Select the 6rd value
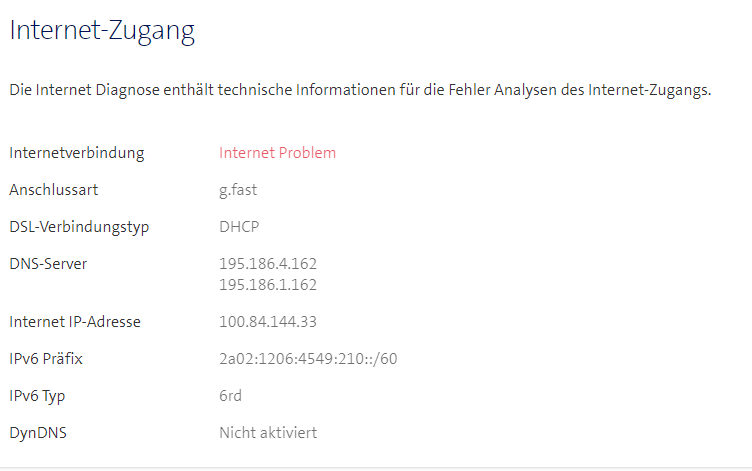 tap(230, 396)
